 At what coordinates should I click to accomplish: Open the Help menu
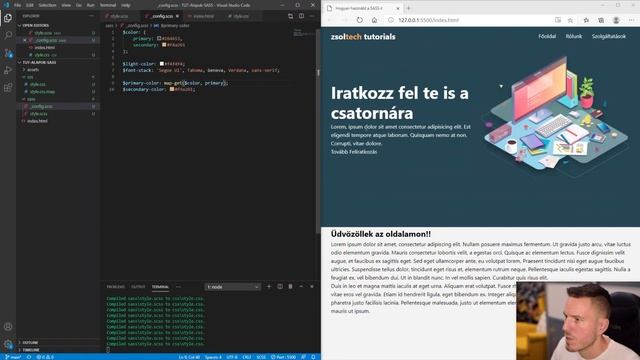point(126,5)
